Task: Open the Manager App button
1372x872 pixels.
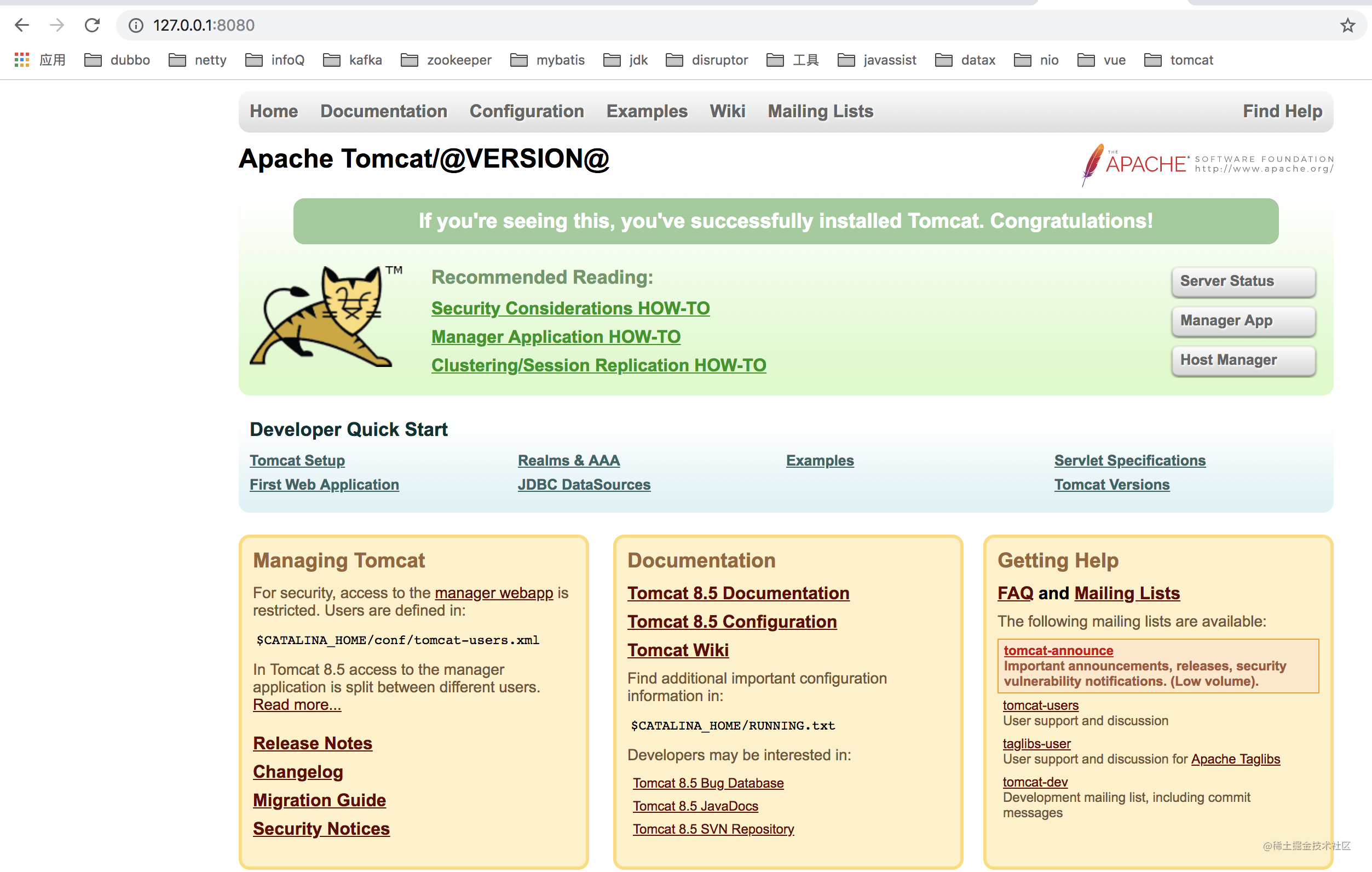Action: click(x=1243, y=321)
